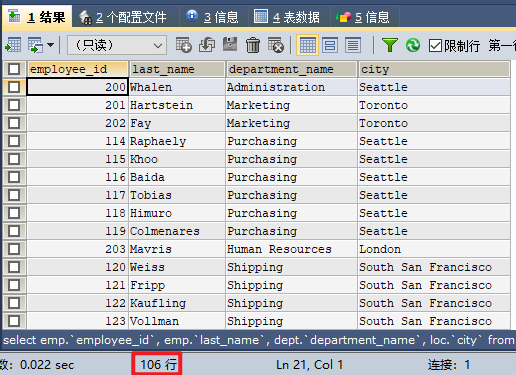Check the row checkbox for Whalen
This screenshot has height=375, width=516.
click(14, 87)
